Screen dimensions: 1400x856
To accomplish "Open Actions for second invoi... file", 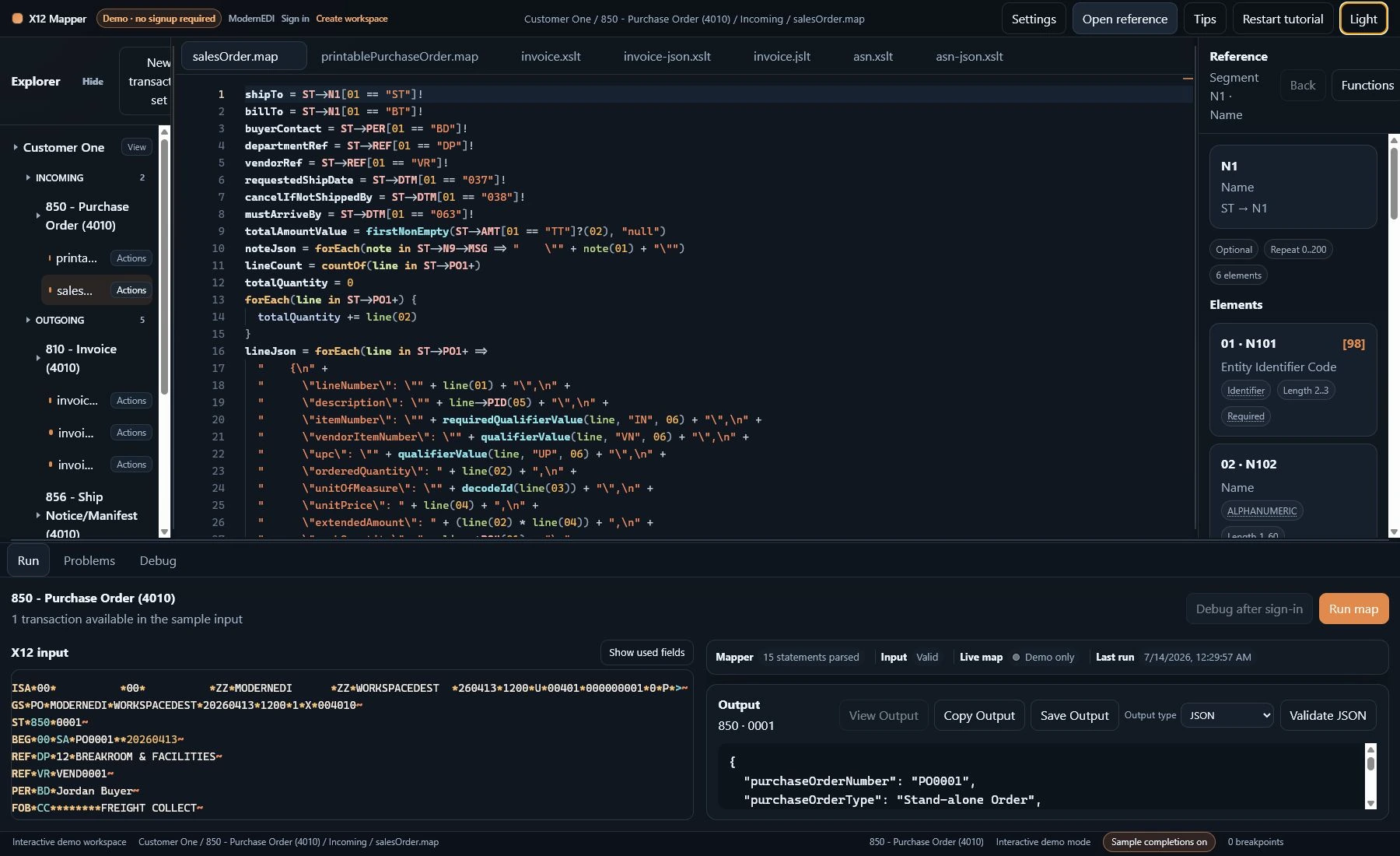I will (131, 465).
